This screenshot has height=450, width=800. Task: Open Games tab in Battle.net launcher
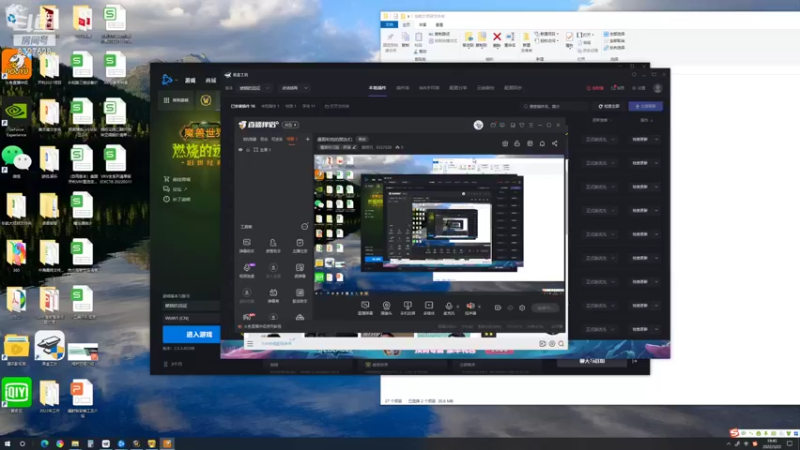click(x=190, y=80)
